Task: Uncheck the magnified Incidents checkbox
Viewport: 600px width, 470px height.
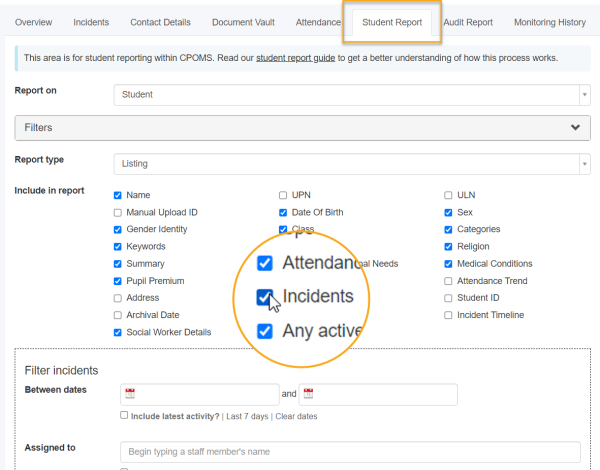Action: tap(265, 297)
